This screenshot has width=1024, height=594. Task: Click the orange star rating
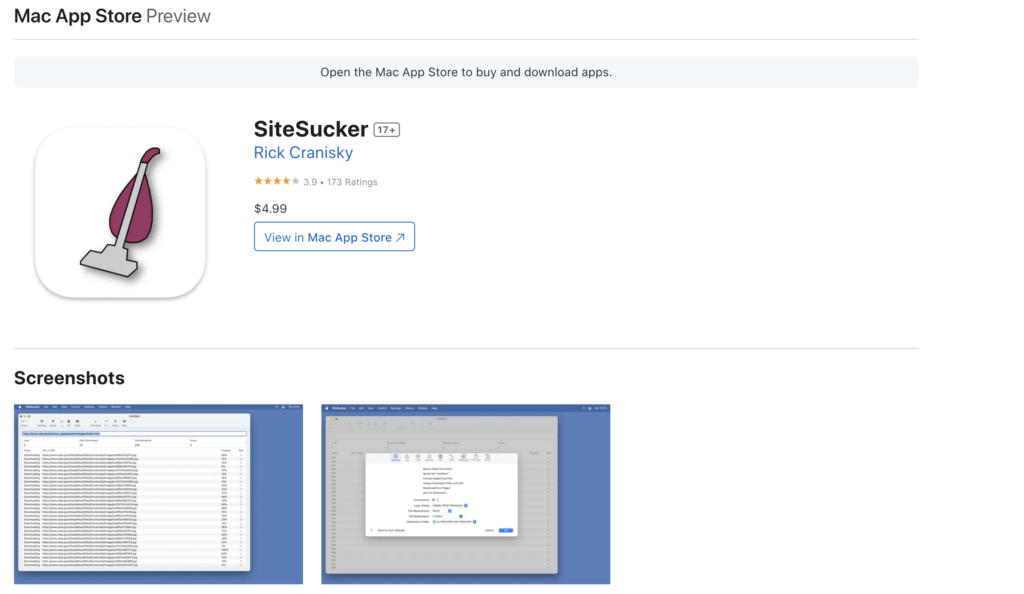pyautogui.click(x=277, y=181)
